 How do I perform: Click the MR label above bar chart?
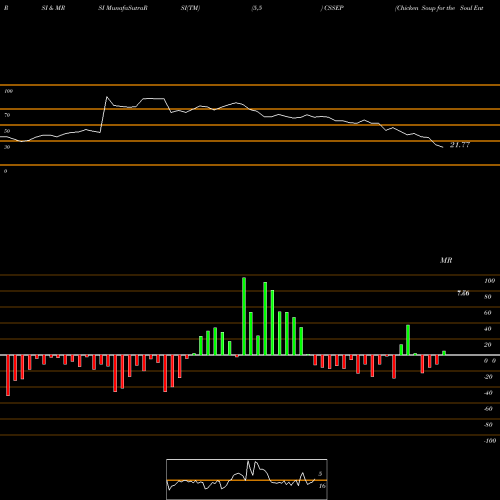coord(446,260)
